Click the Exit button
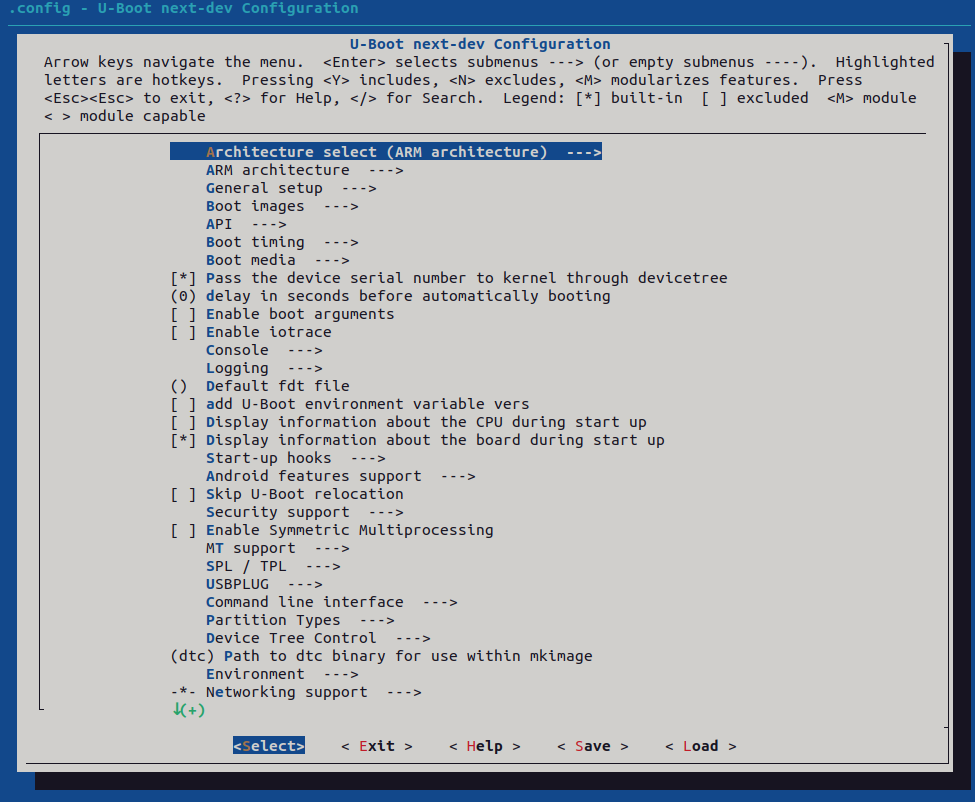This screenshot has width=975, height=802. 377,746
